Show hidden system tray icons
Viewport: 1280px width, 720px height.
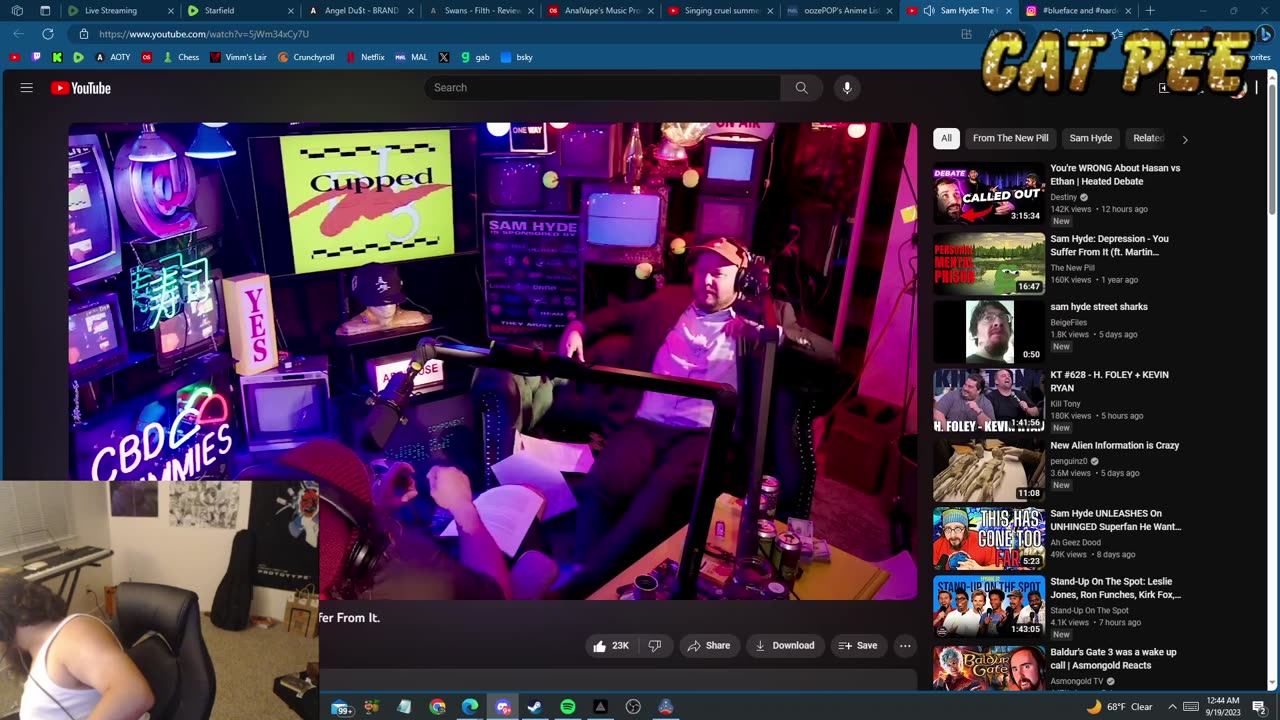1172,707
